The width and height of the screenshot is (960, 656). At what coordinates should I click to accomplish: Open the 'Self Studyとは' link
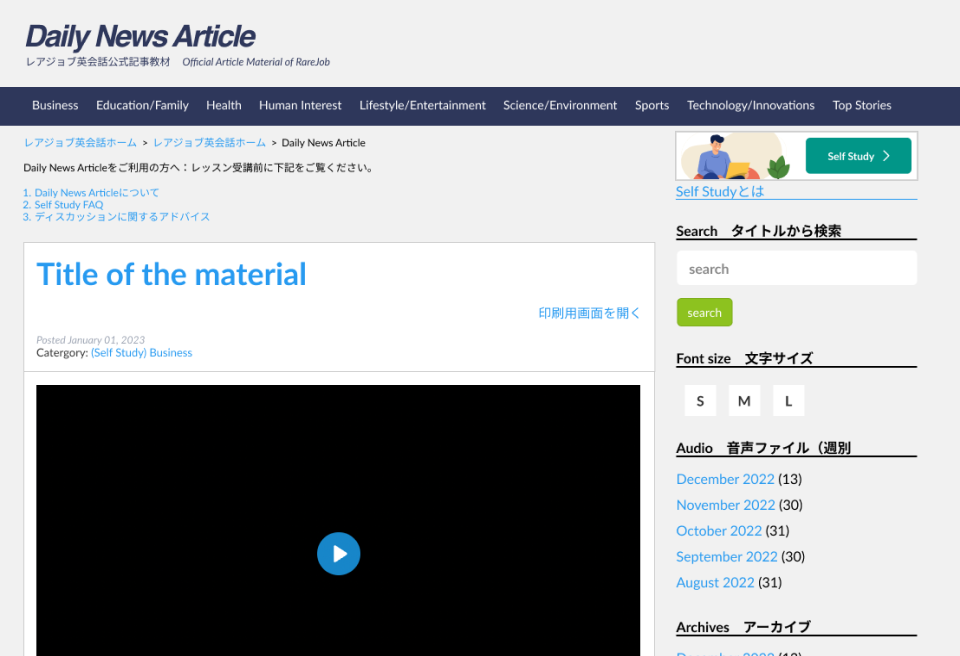720,192
